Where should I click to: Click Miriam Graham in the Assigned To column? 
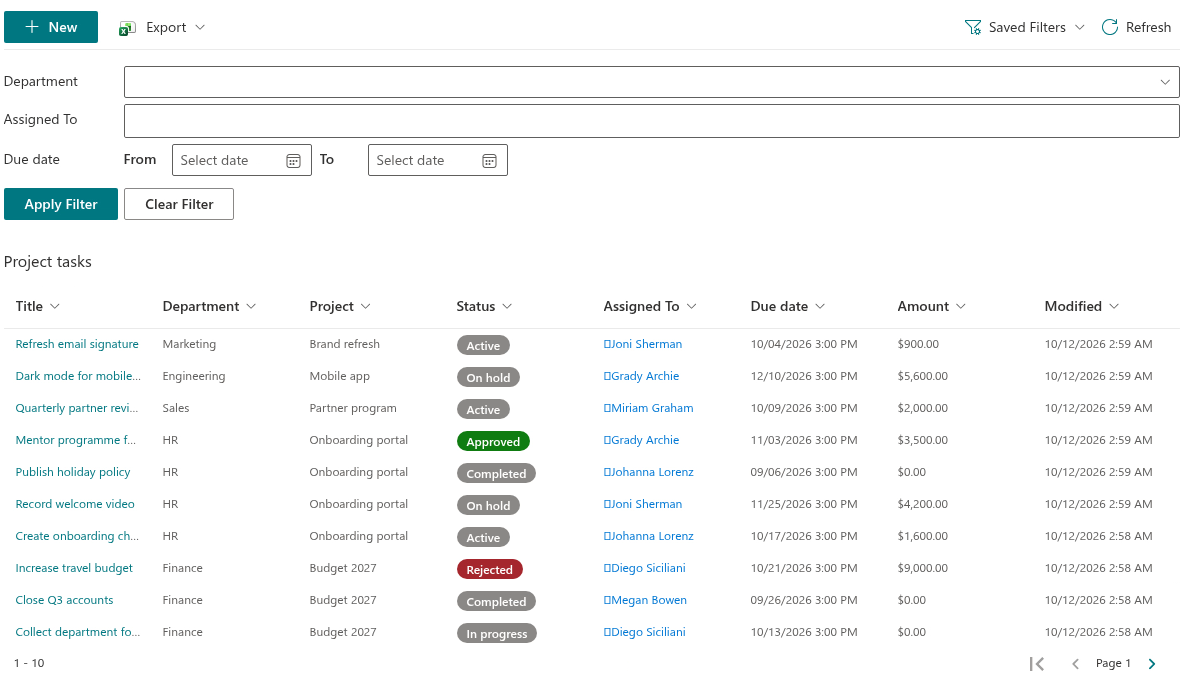pos(649,408)
